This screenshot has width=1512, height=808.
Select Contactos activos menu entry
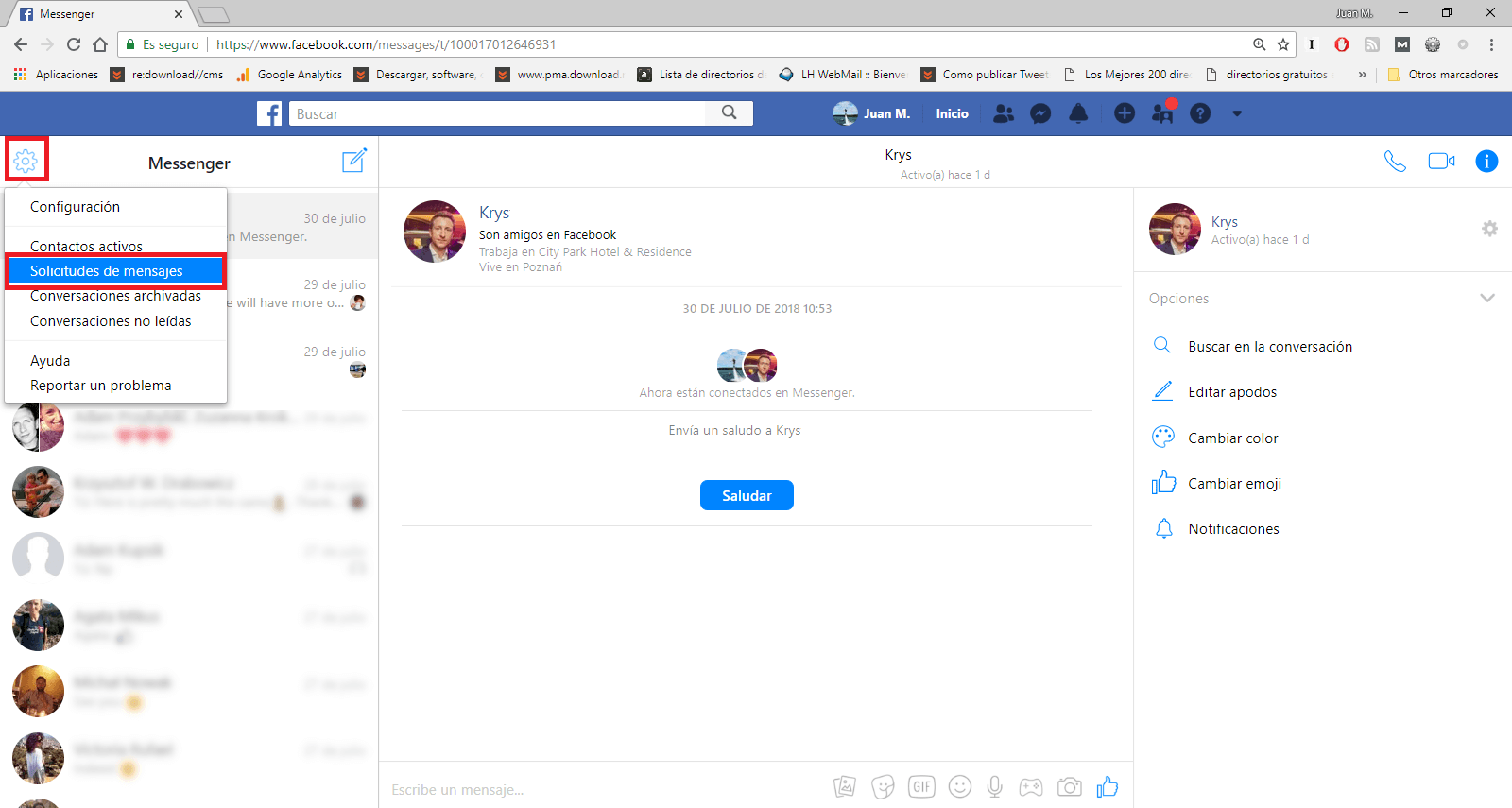(x=115, y=246)
